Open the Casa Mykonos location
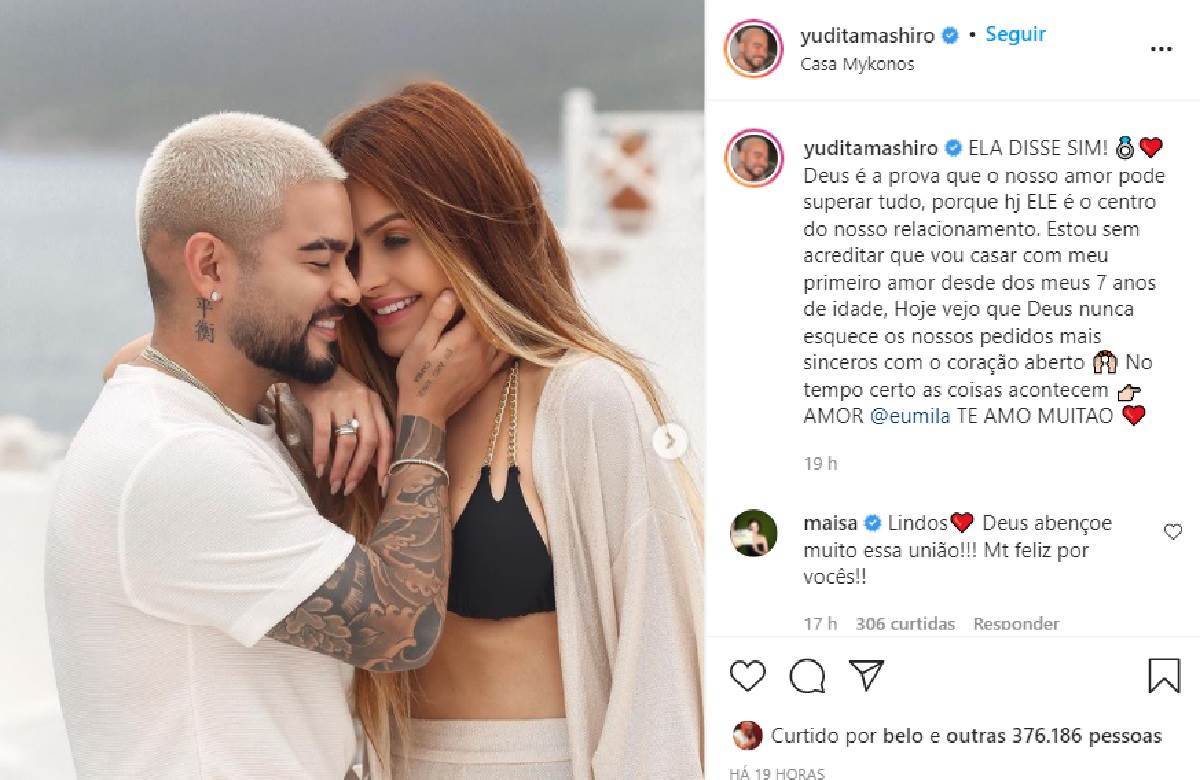Screen dimensions: 1200x780 pyautogui.click(x=858, y=64)
